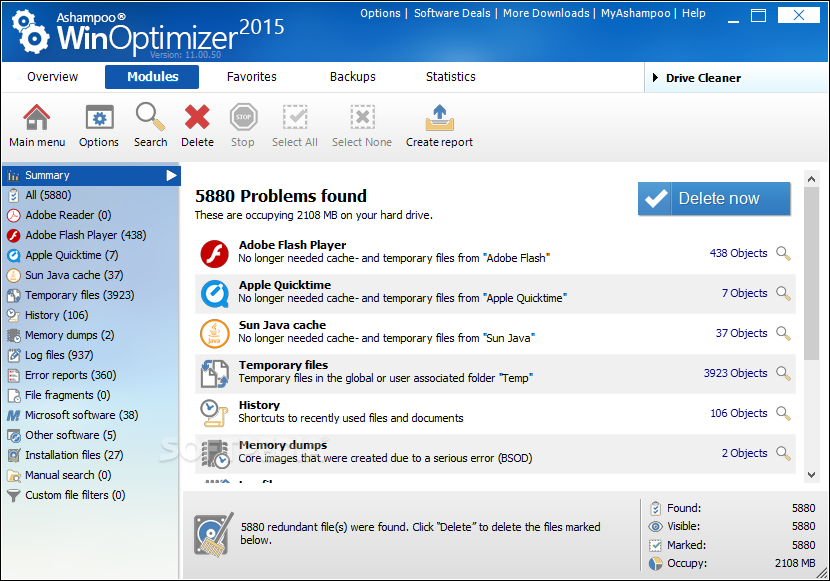Open details magnifier for Temporary files row

[783, 373]
